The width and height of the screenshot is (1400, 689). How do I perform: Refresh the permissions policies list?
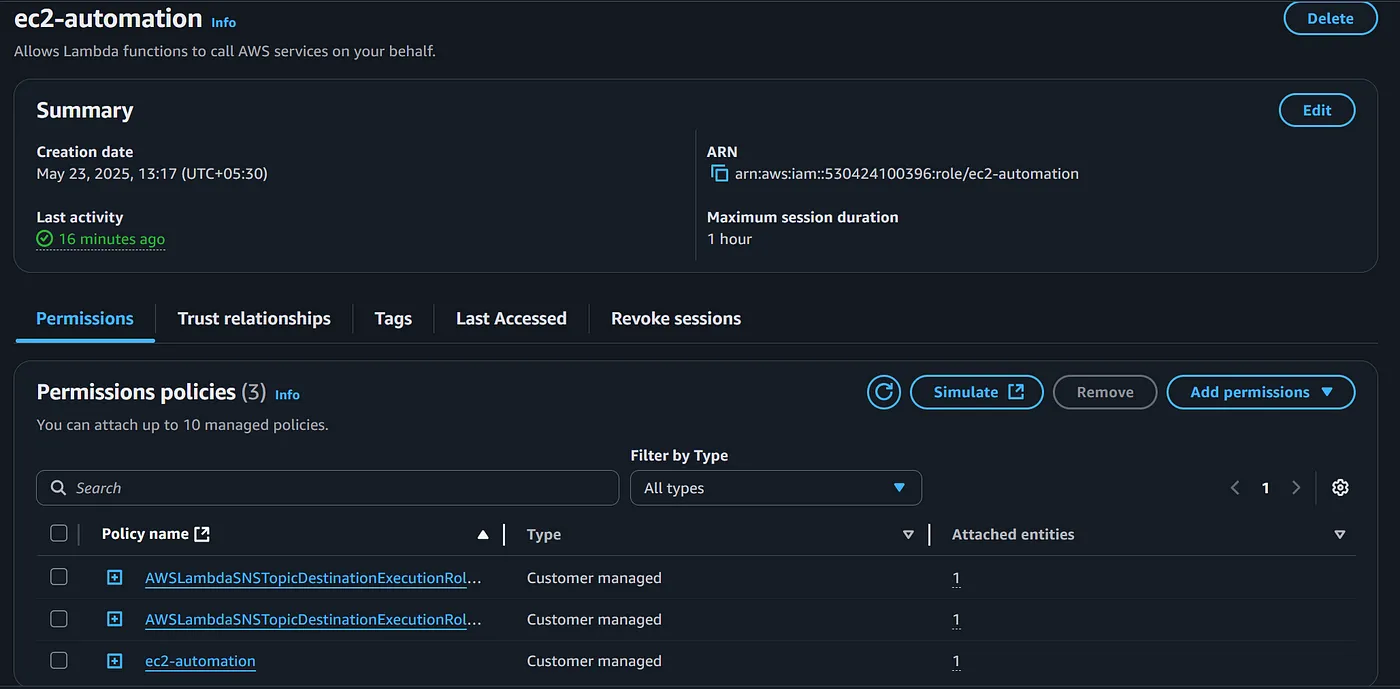click(883, 392)
